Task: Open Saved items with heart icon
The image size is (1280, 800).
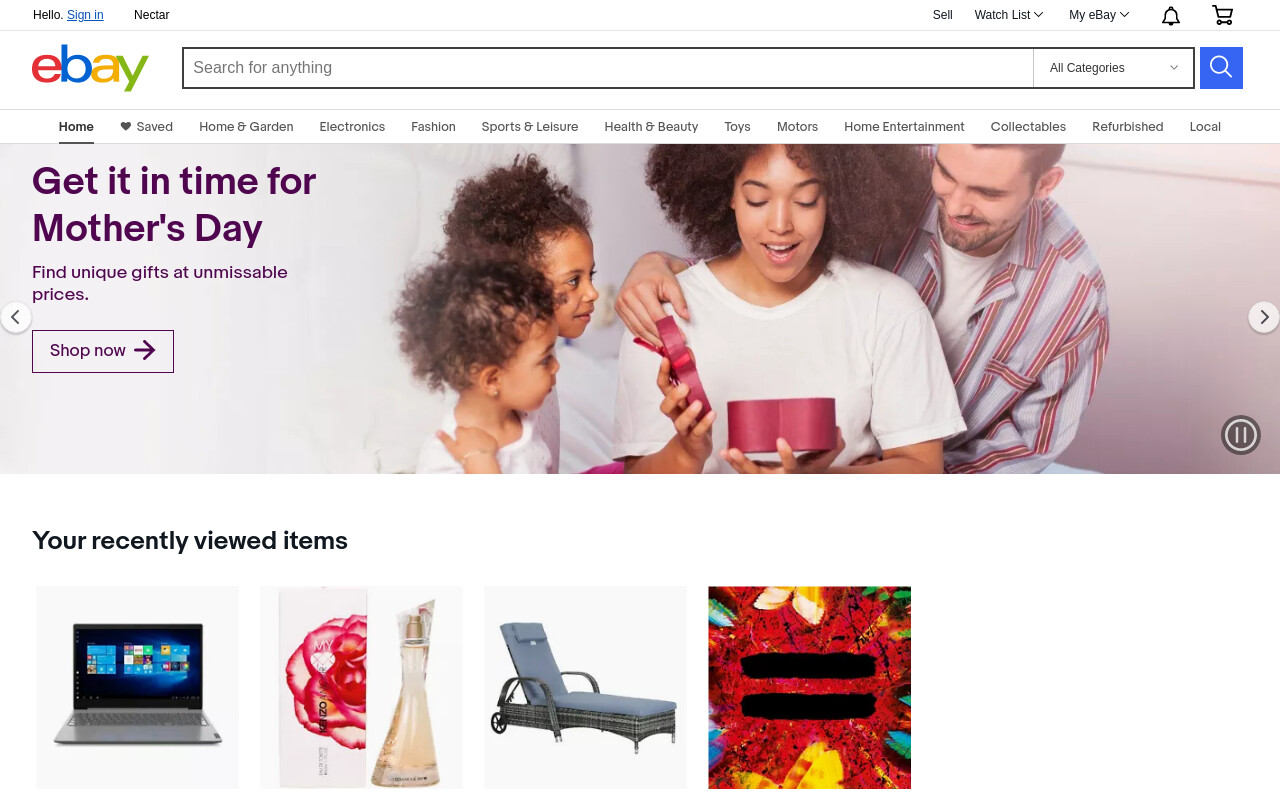Action: coord(146,127)
